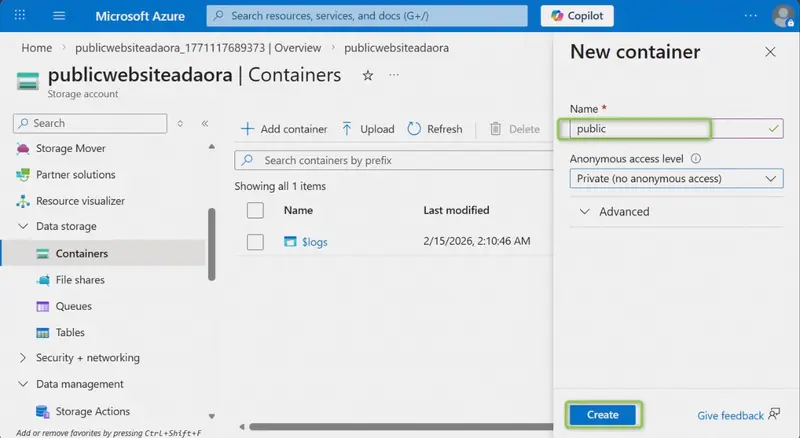Select Queues in the menu
Image resolution: width=800 pixels, height=438 pixels.
(x=73, y=306)
